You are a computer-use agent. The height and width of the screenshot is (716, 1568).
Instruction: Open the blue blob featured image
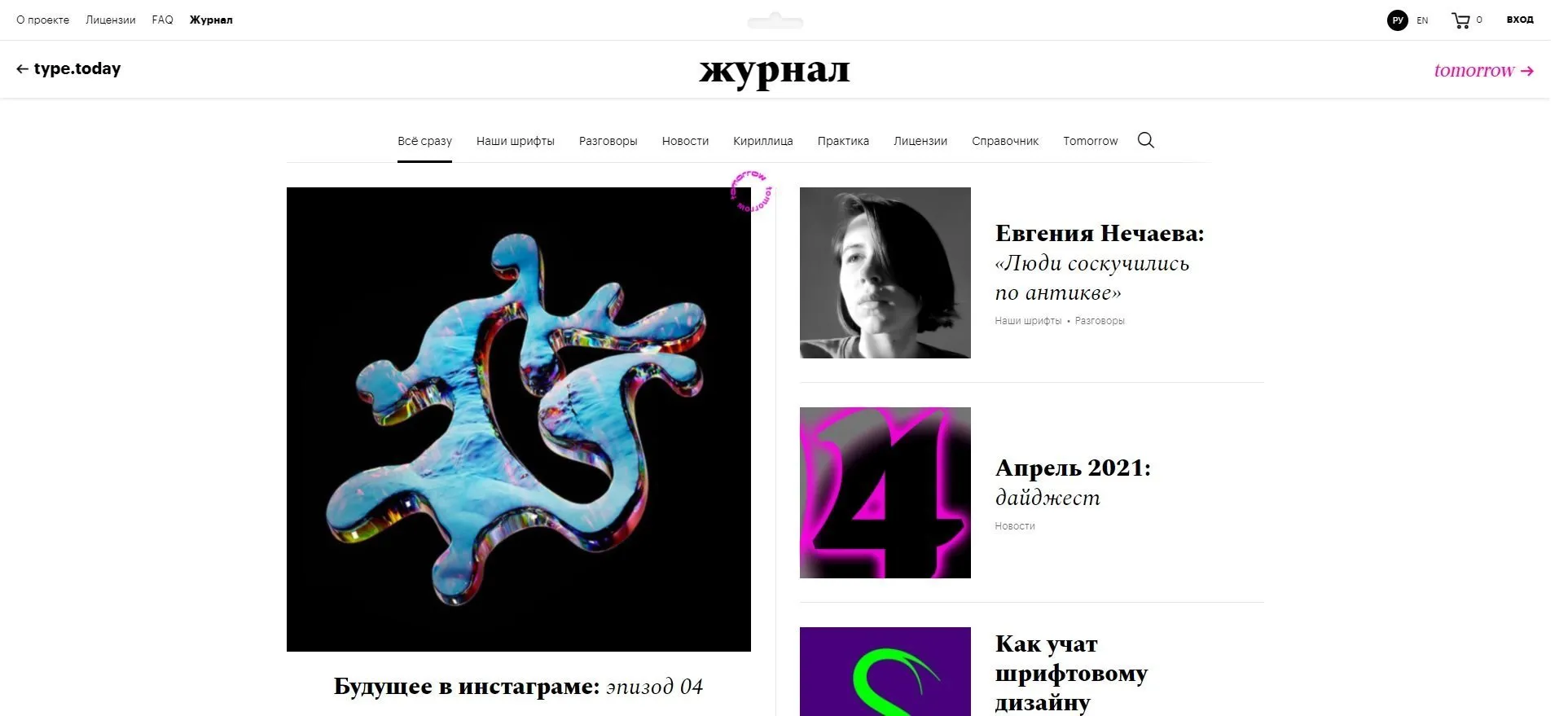pos(519,419)
